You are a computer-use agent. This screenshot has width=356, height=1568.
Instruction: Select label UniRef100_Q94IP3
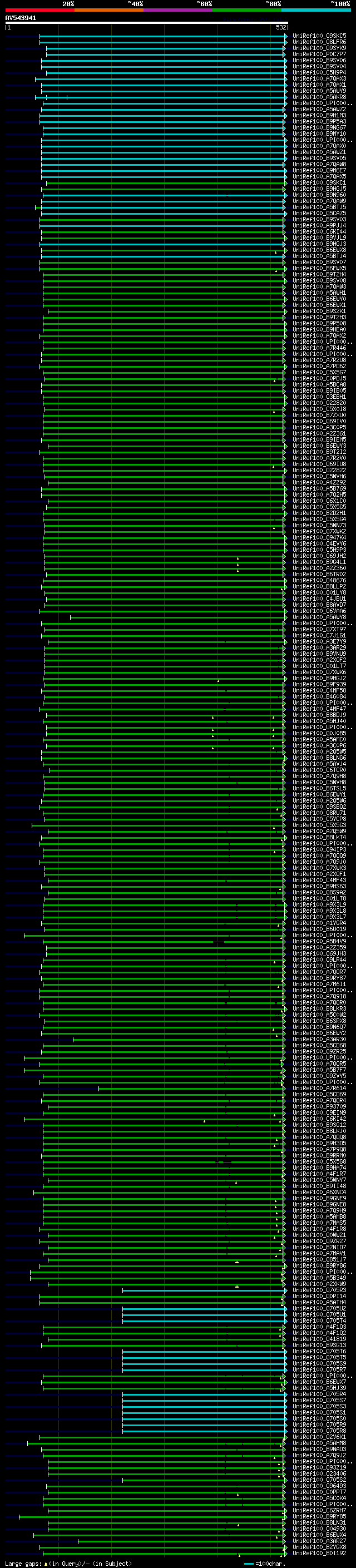click(319, 849)
